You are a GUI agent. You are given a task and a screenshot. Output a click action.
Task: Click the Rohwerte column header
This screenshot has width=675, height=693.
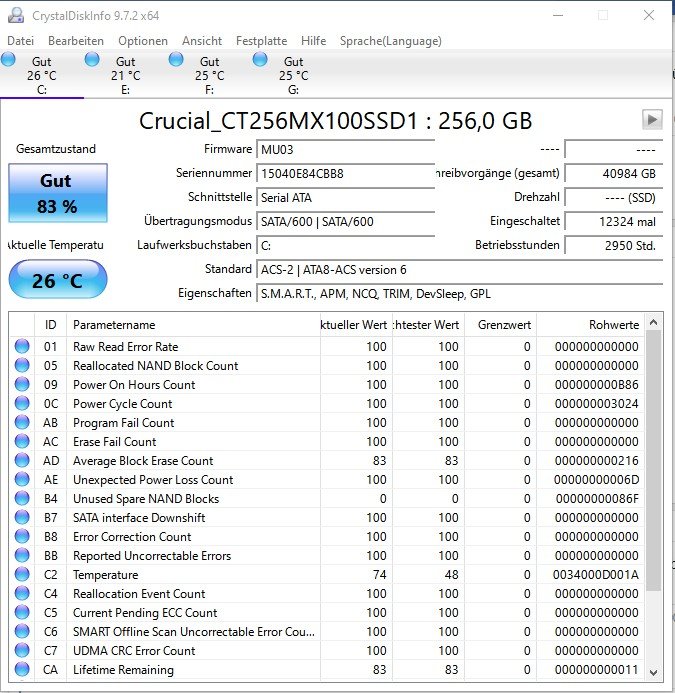pos(591,325)
